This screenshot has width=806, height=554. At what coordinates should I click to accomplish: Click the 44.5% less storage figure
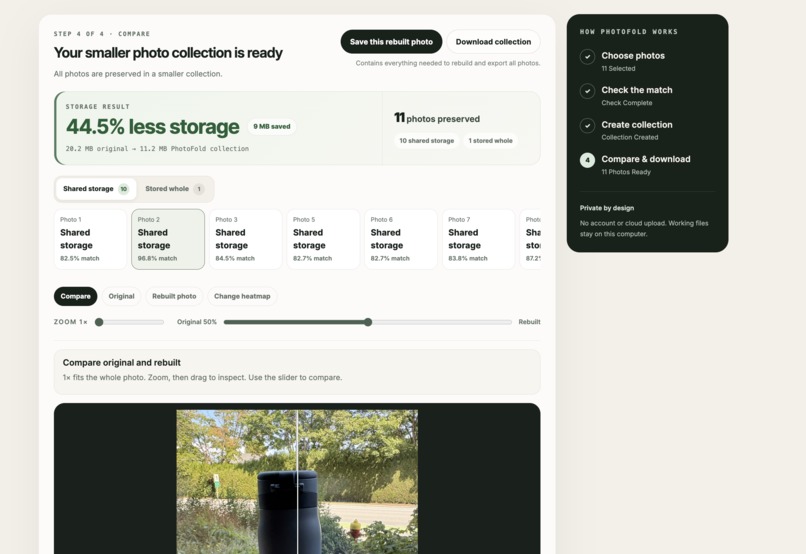[153, 126]
